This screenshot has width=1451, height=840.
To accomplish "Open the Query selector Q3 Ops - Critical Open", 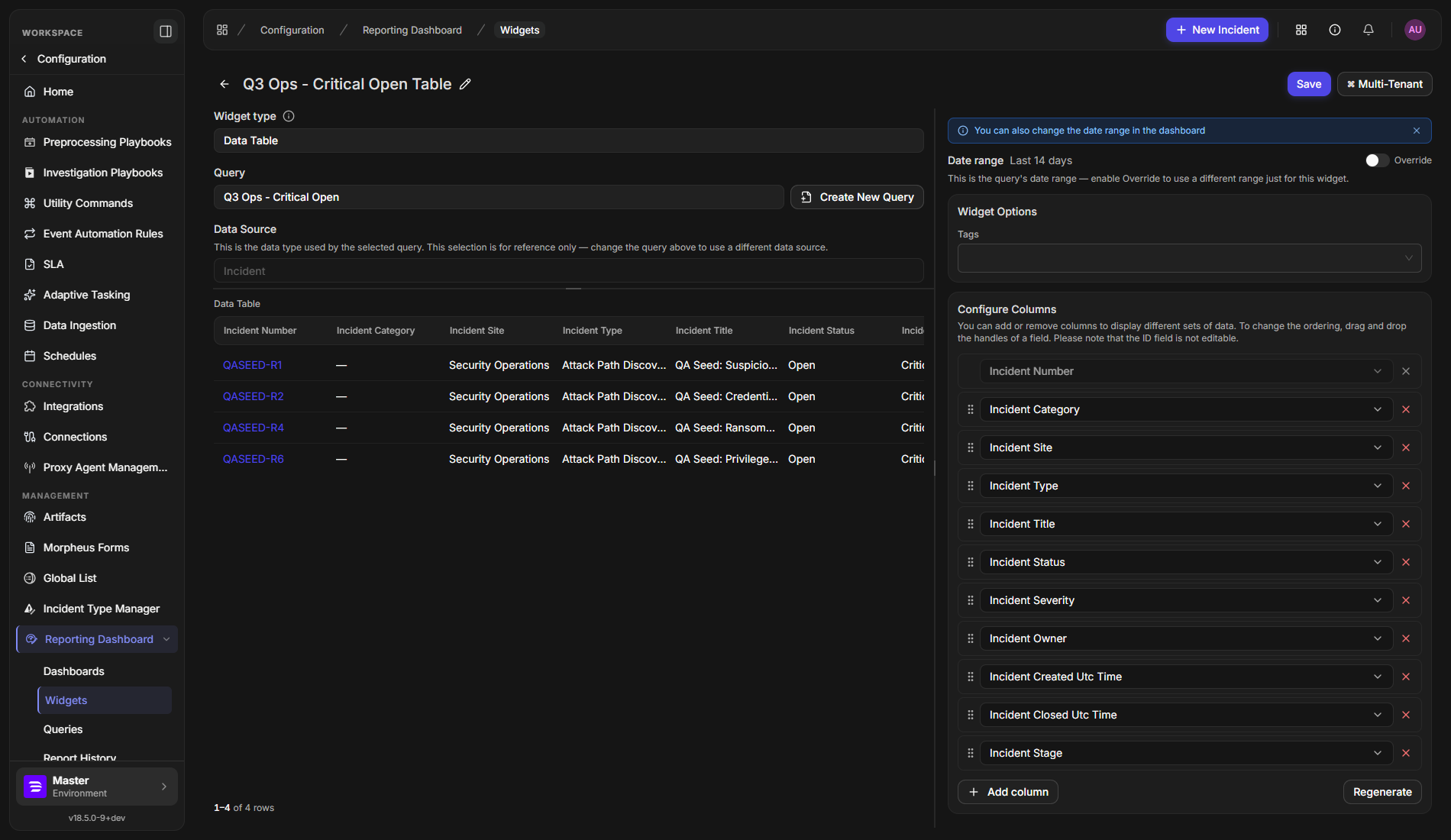I will (x=499, y=197).
